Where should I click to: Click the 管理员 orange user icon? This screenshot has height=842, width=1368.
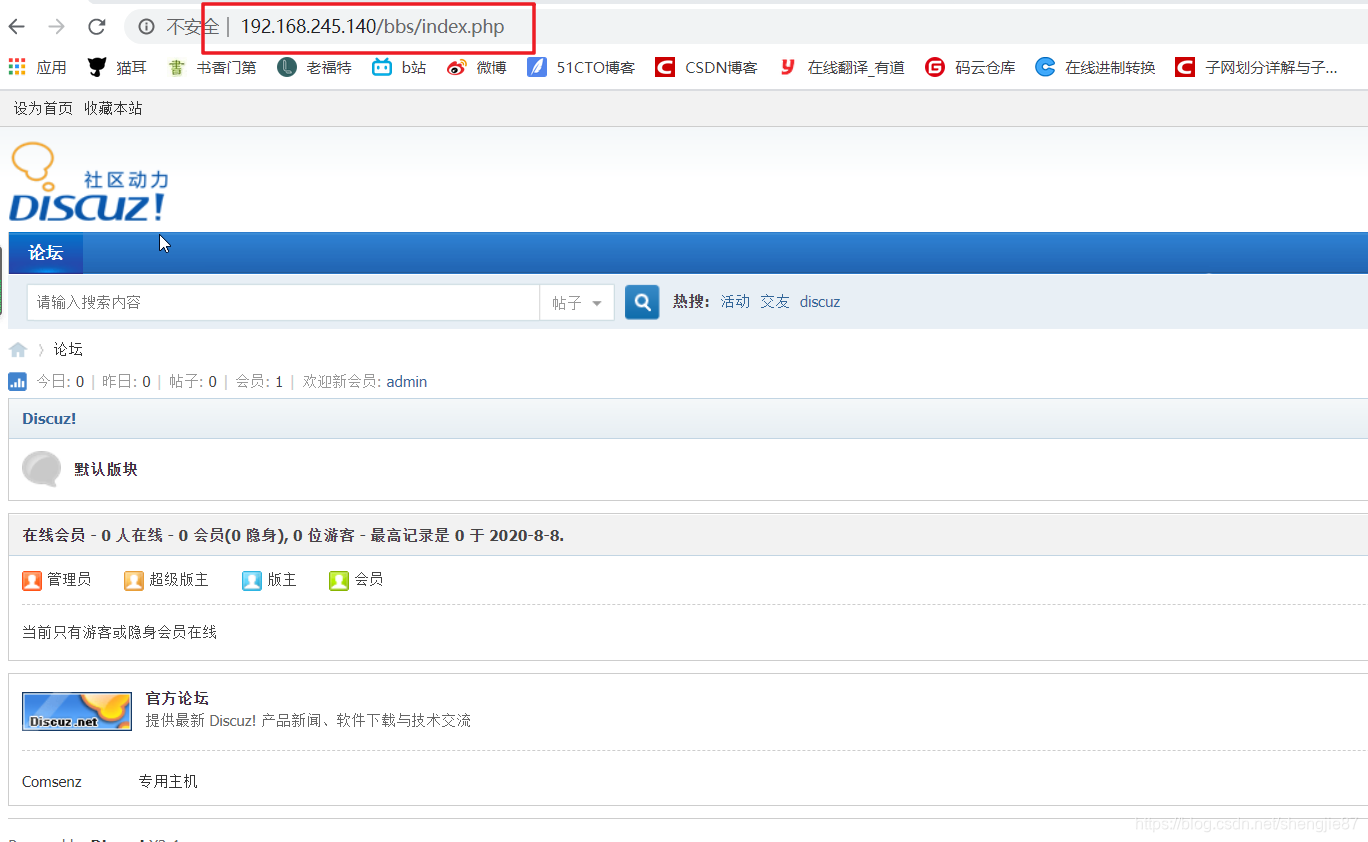(x=32, y=580)
